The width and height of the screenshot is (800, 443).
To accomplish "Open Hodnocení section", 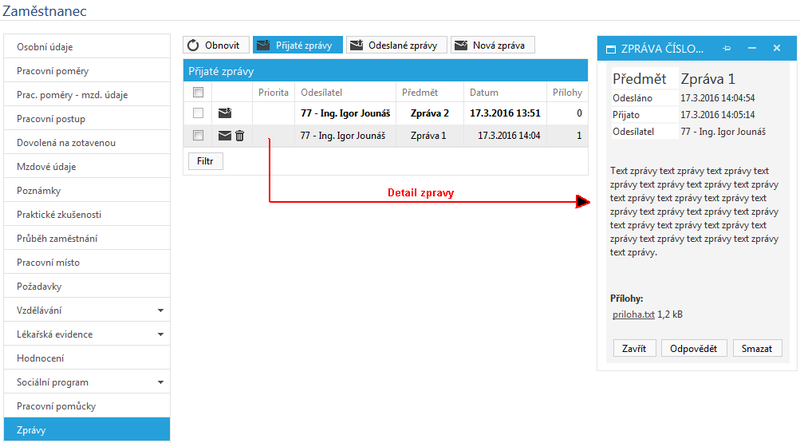I will click(87, 359).
